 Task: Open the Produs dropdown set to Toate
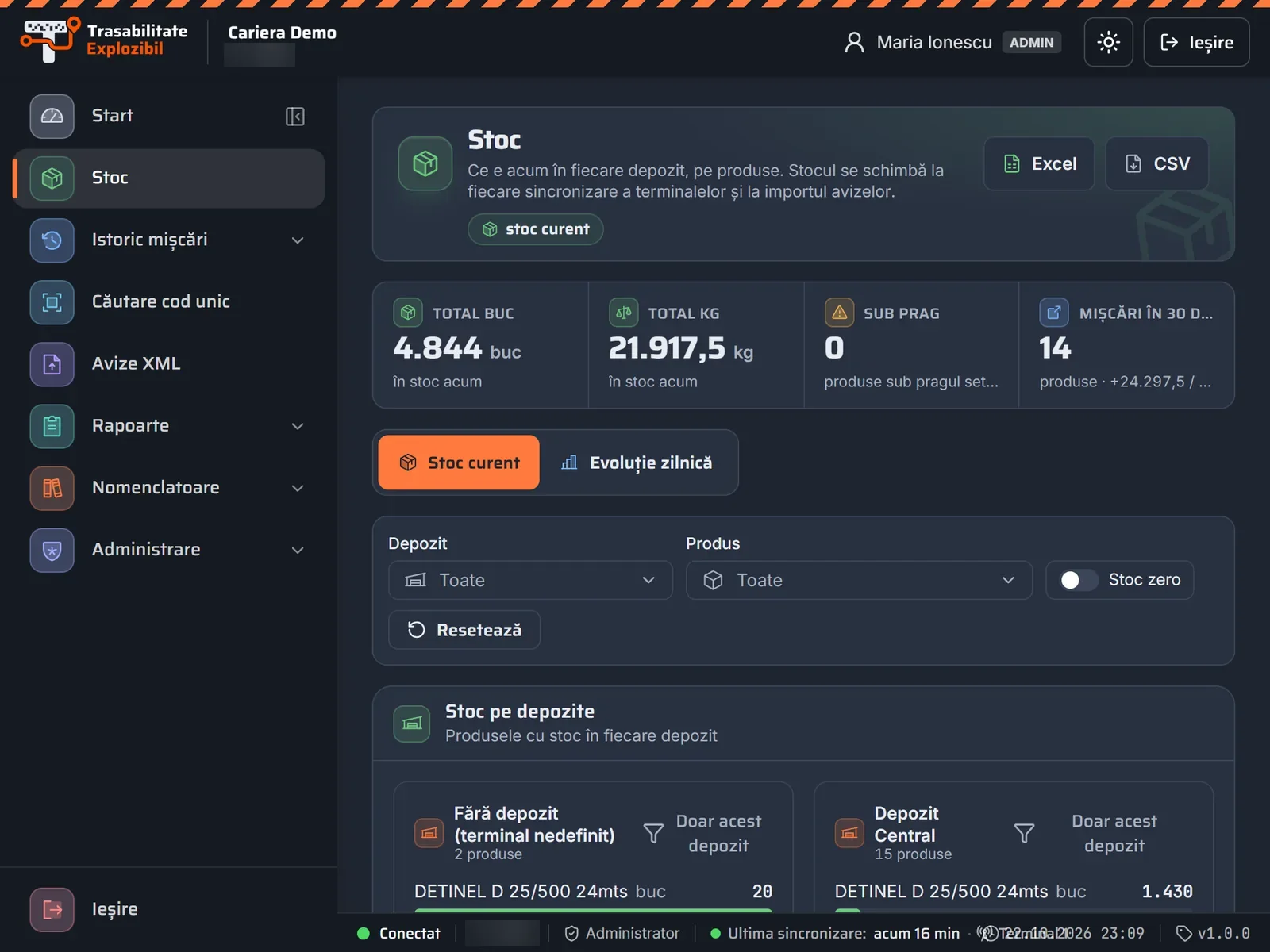859,580
